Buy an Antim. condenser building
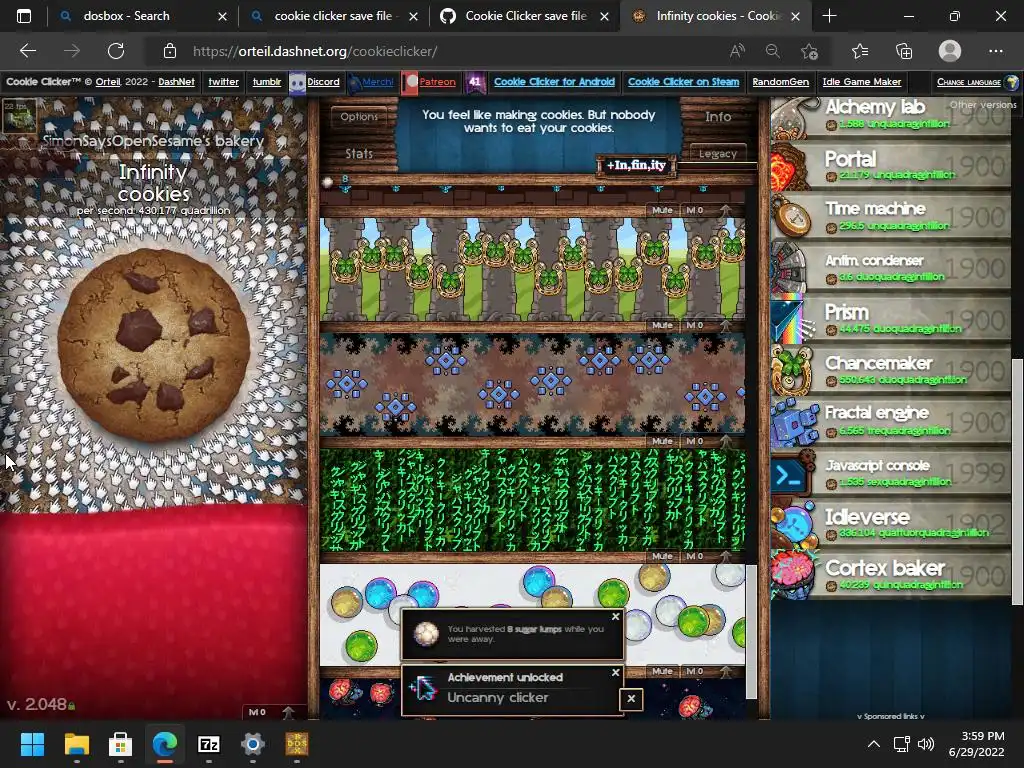 [x=891, y=268]
